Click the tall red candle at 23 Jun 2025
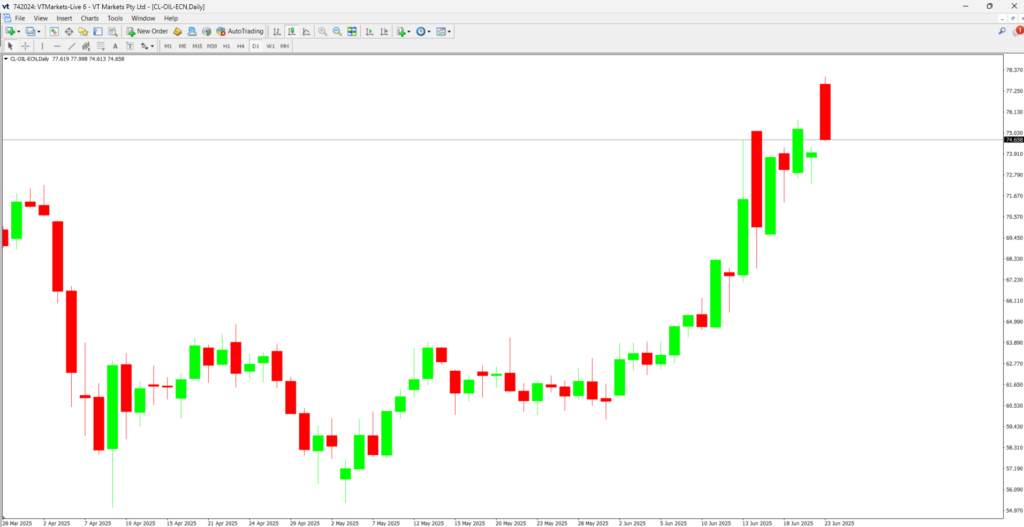The width and height of the screenshot is (1024, 527). point(825,112)
